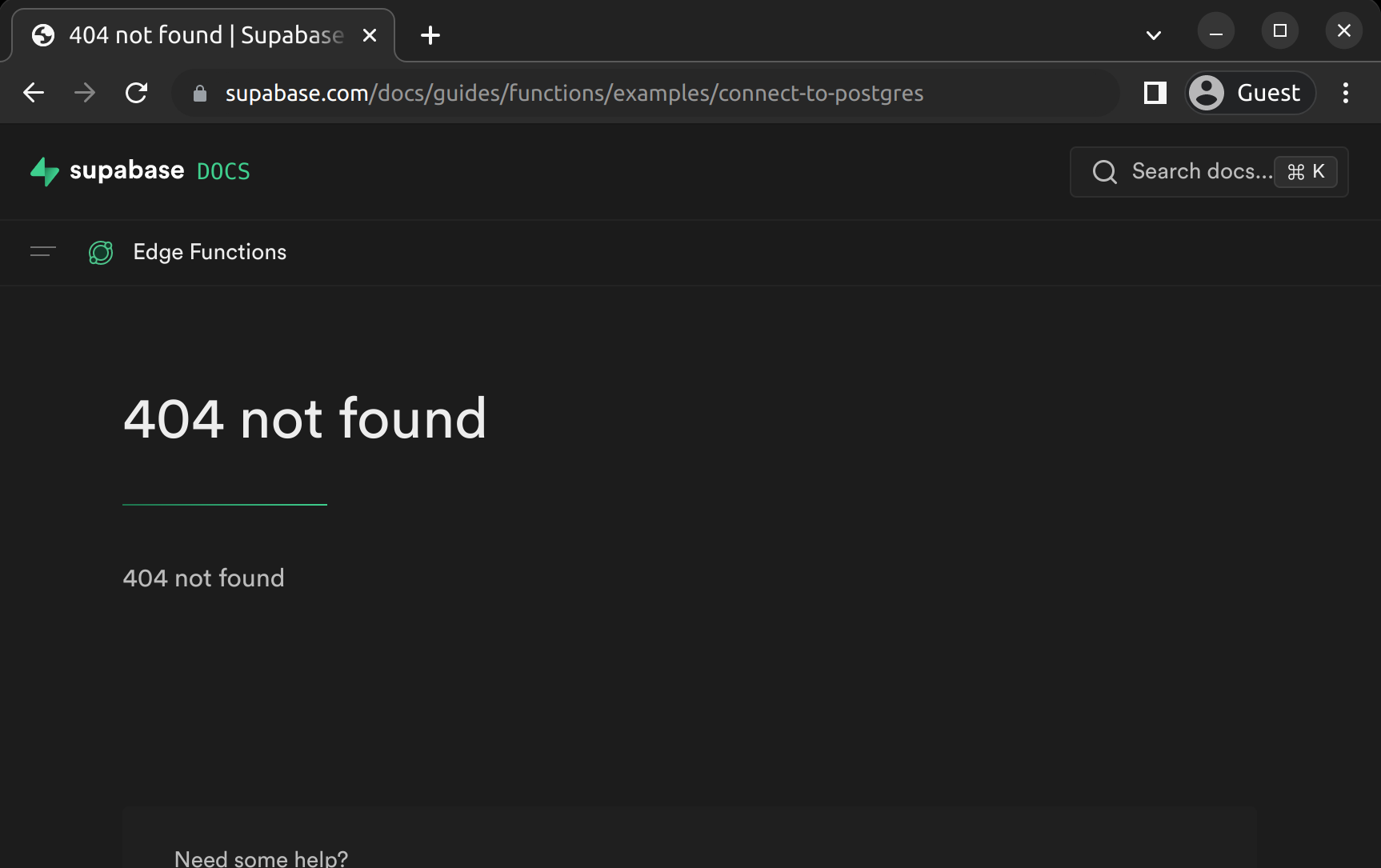Screen dimensions: 1381x868
Task: Open Chrome's three-dot menu
Action: pos(1346,93)
